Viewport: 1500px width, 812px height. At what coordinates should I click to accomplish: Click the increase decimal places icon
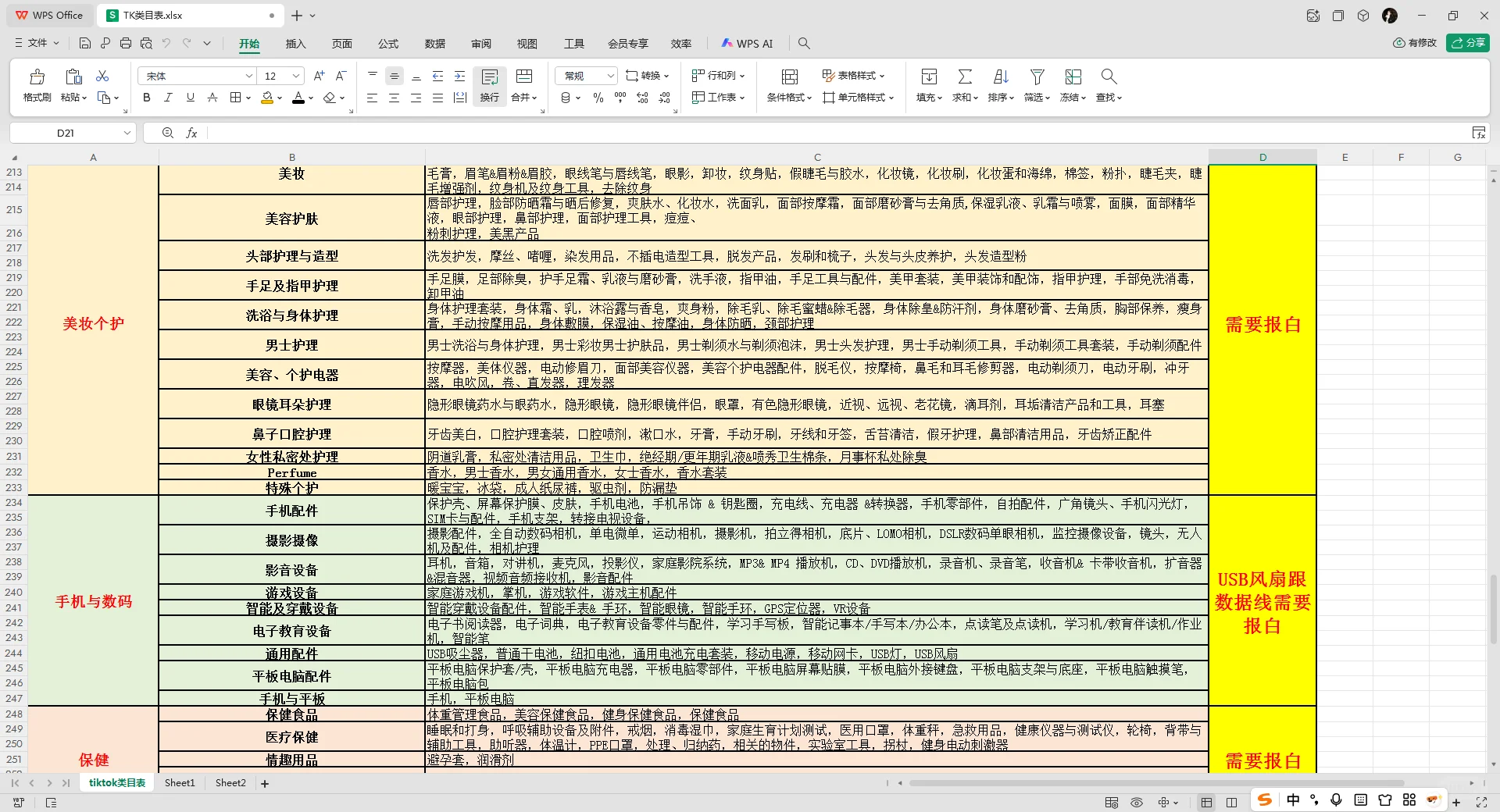pyautogui.click(x=642, y=98)
